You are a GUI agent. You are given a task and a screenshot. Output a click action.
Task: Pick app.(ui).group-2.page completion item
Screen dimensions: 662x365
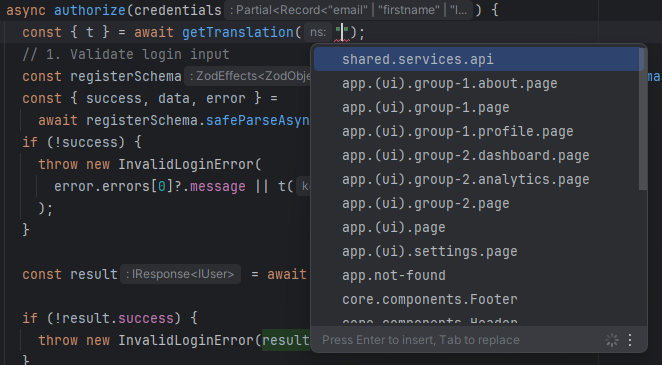[479, 203]
